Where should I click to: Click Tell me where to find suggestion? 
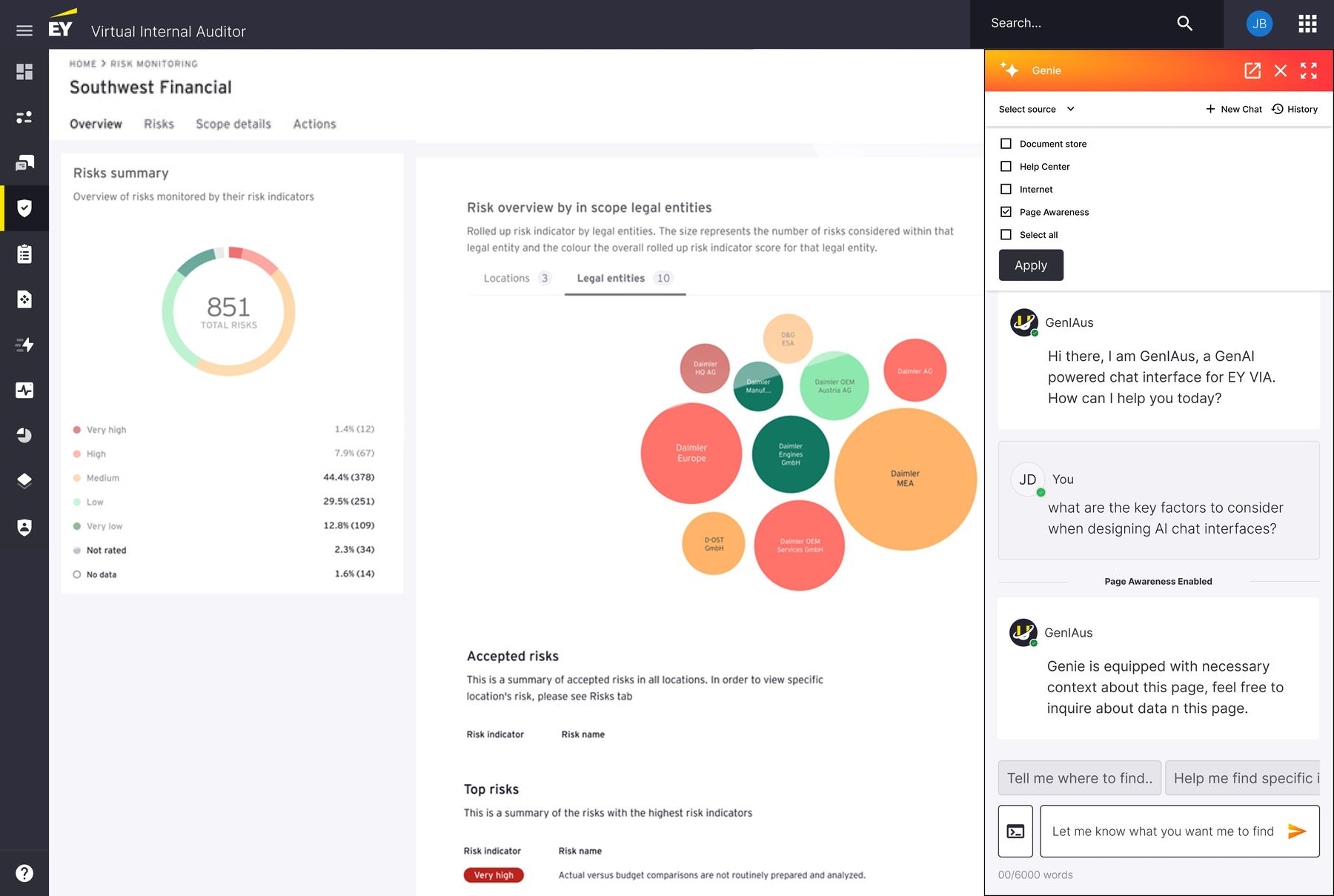coord(1079,778)
